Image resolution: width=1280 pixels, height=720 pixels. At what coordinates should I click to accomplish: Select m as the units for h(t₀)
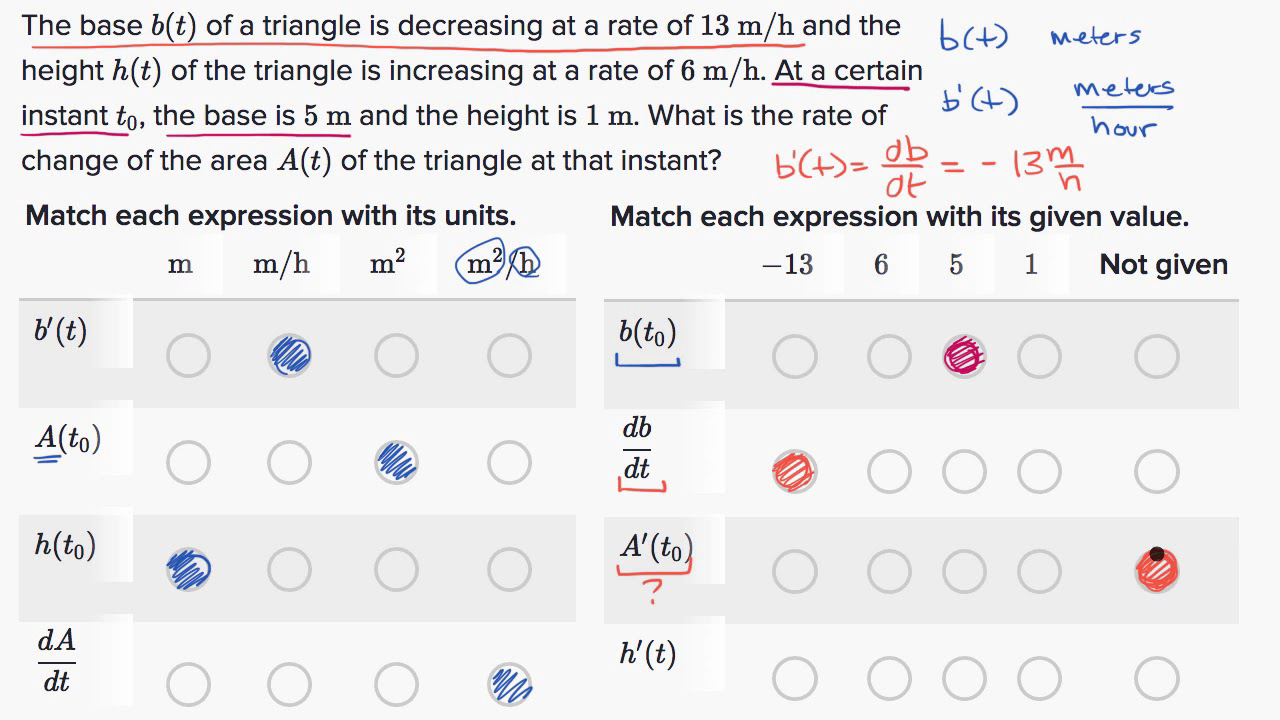(x=188, y=570)
